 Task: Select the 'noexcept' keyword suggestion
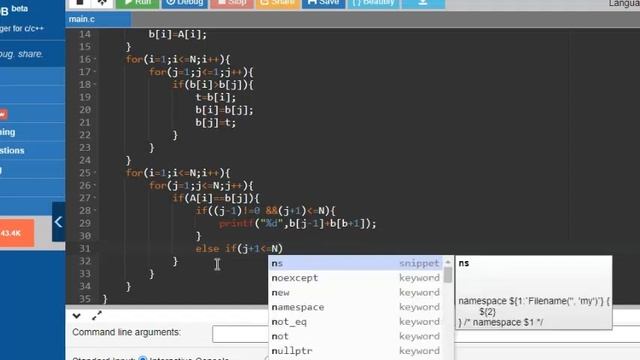tap(356, 278)
